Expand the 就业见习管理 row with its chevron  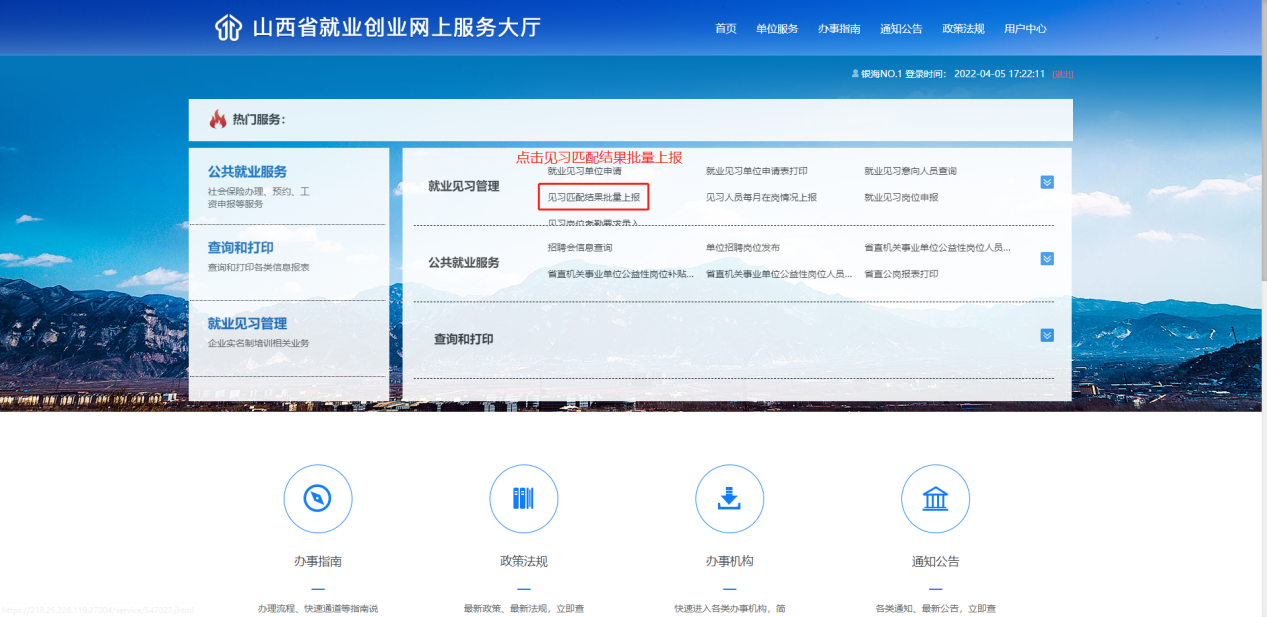(1047, 182)
